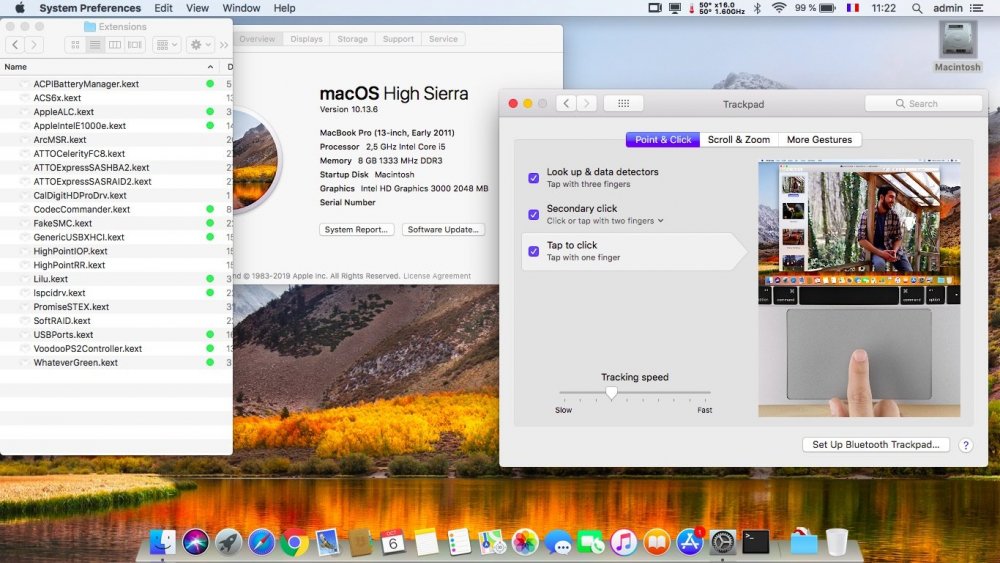Click the Show All grid icon in Trackpad
Image resolution: width=1000 pixels, height=563 pixels.
coord(623,103)
